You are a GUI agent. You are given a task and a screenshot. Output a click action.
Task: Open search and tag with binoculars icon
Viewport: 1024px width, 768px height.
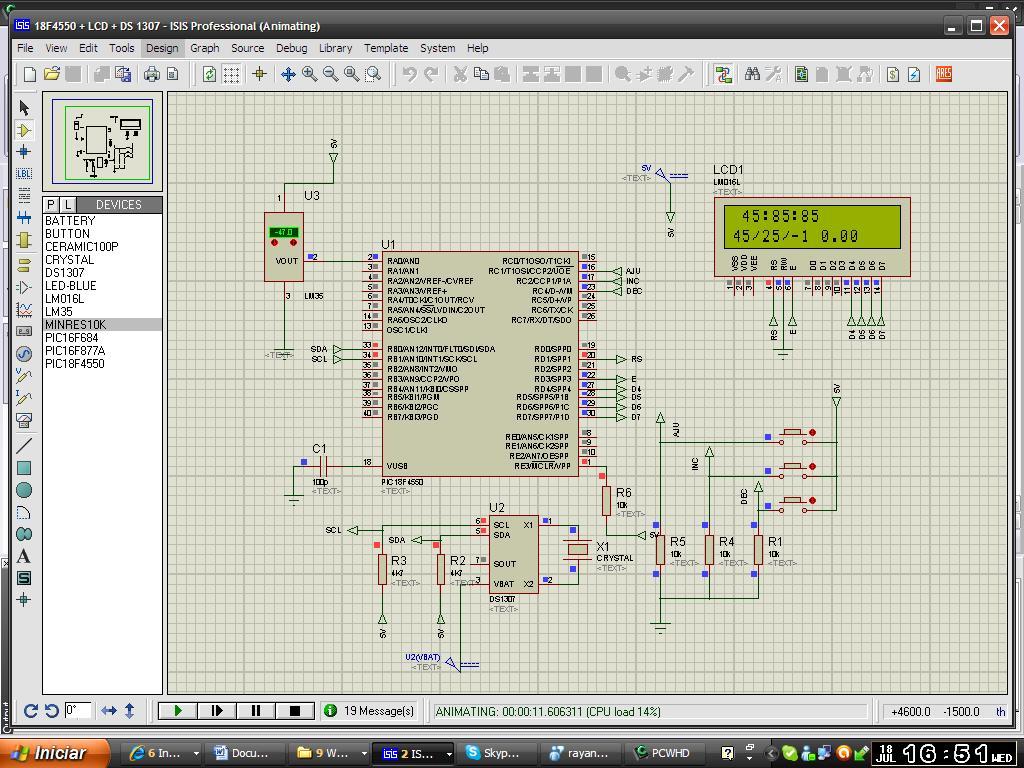pyautogui.click(x=752, y=74)
